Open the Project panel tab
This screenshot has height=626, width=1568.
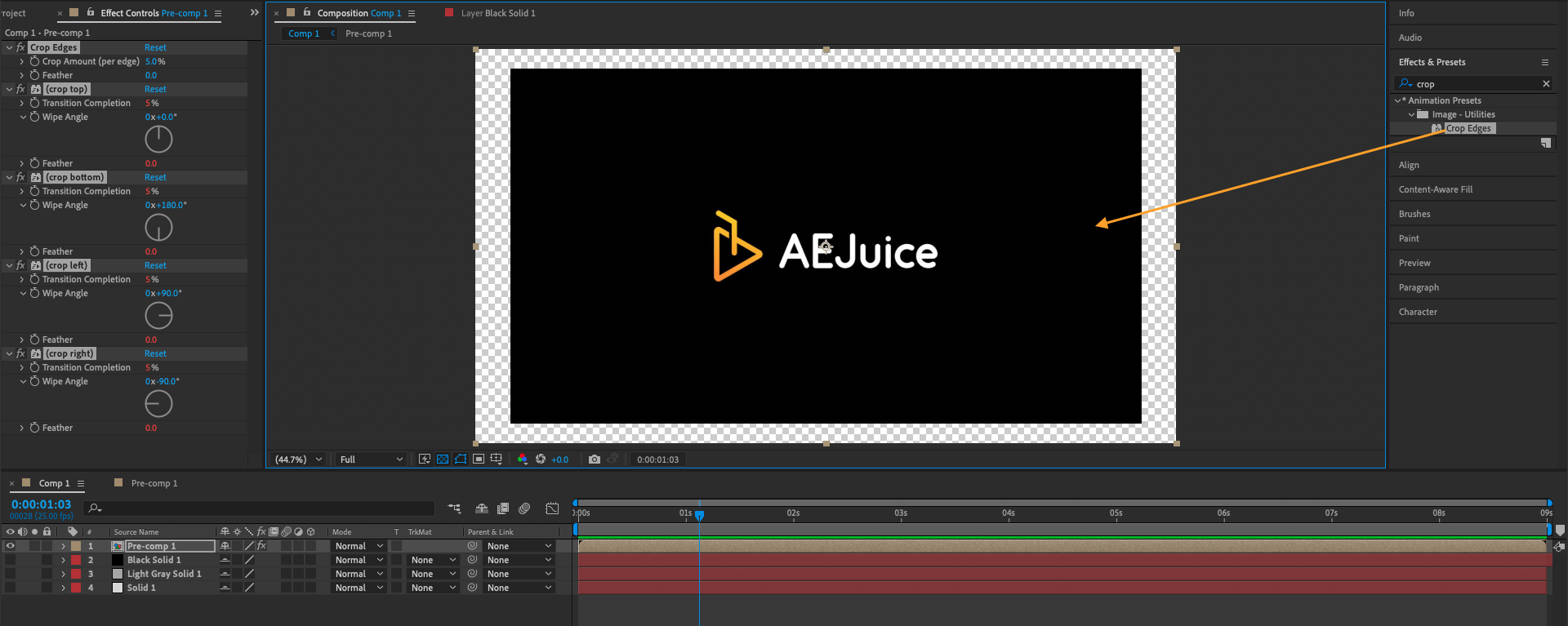(x=14, y=13)
